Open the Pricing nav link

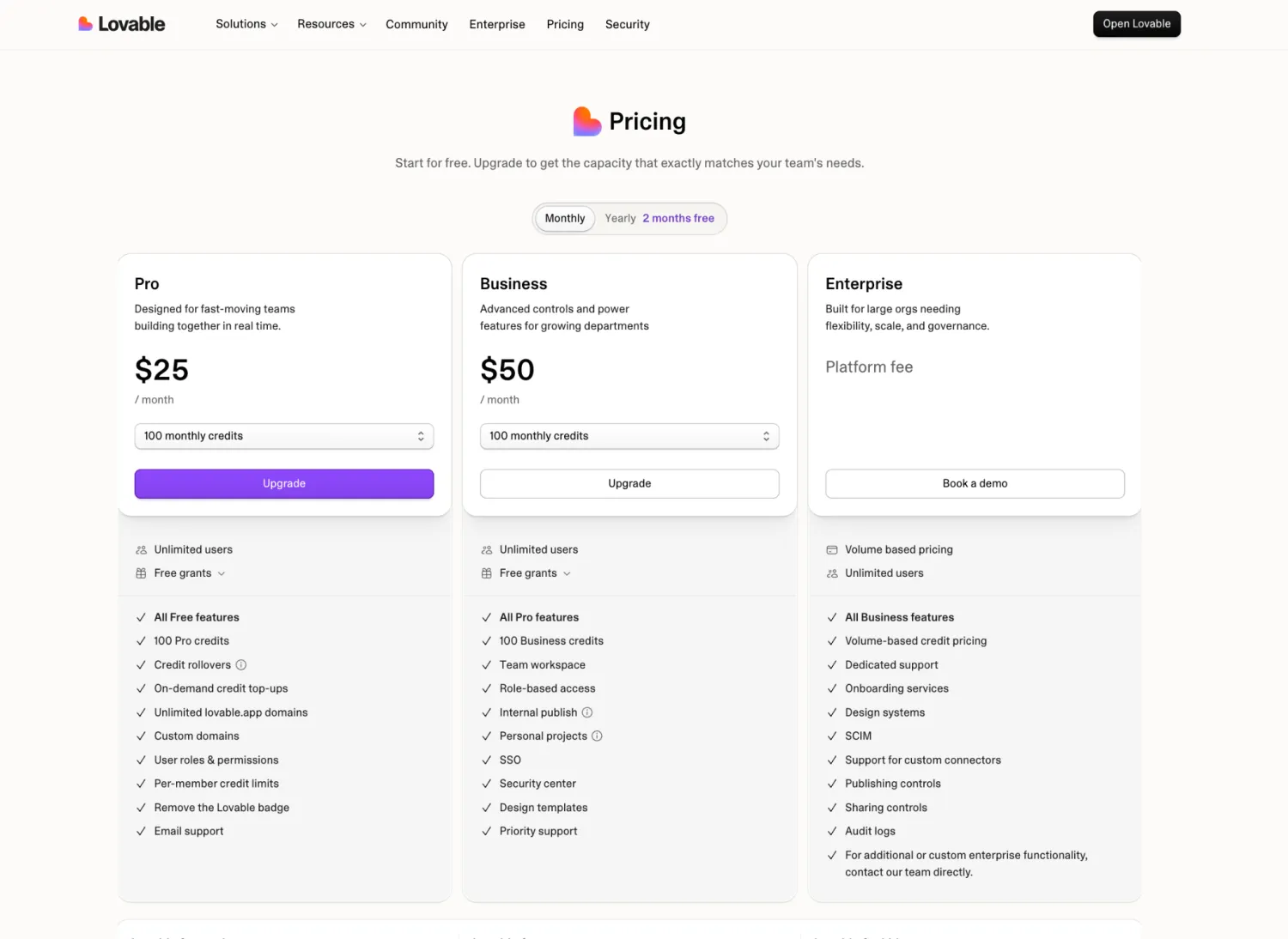click(565, 24)
